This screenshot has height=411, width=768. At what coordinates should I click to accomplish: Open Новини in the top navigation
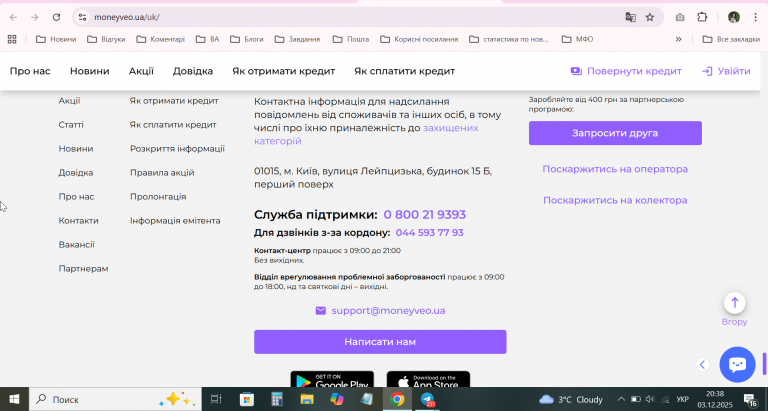[x=90, y=71]
